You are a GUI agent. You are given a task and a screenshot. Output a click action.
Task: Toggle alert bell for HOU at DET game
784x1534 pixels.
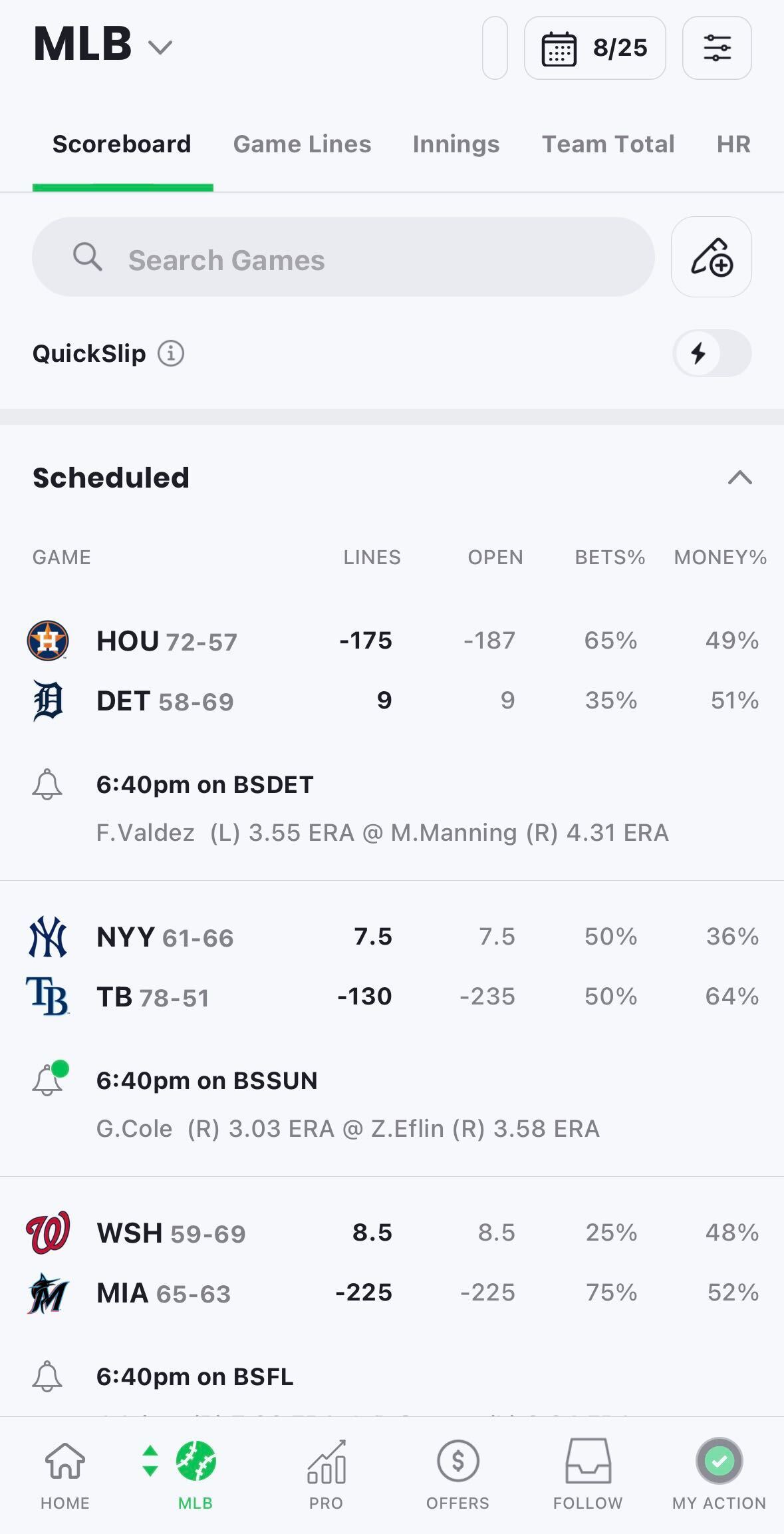click(x=47, y=784)
